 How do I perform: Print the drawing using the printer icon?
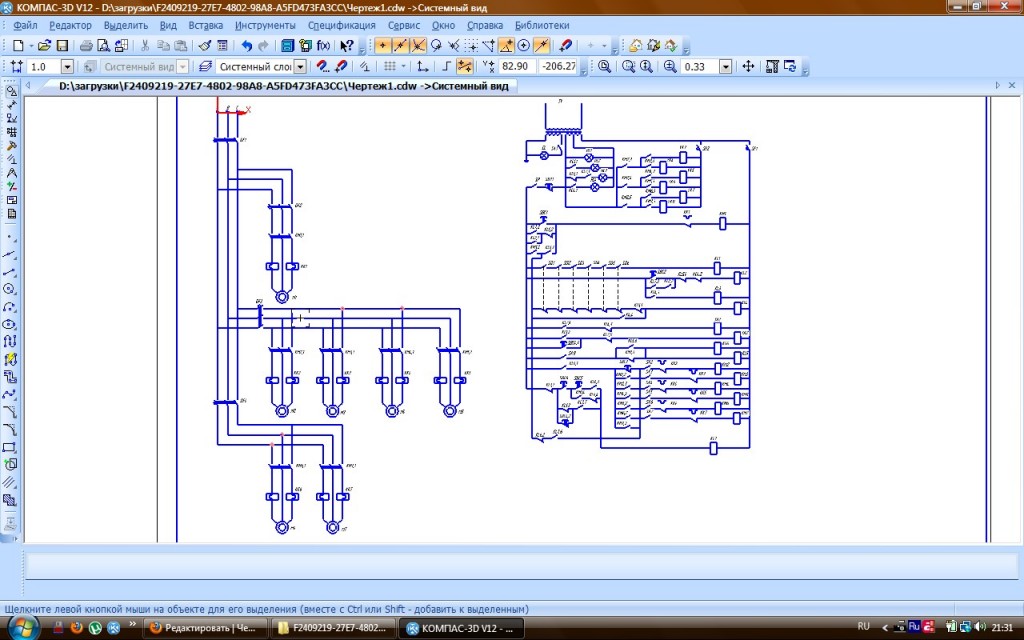point(86,46)
